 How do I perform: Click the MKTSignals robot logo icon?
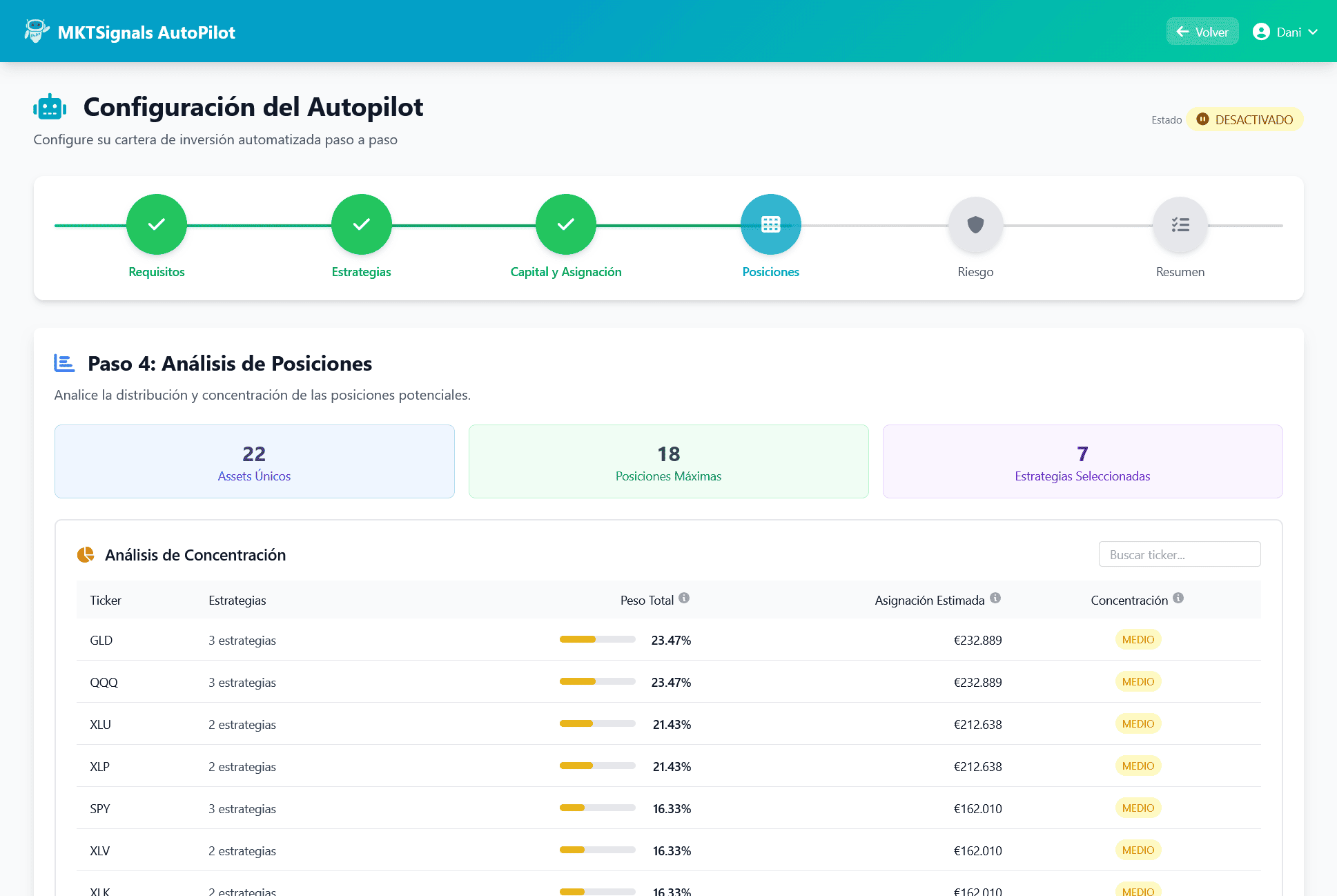(36, 31)
